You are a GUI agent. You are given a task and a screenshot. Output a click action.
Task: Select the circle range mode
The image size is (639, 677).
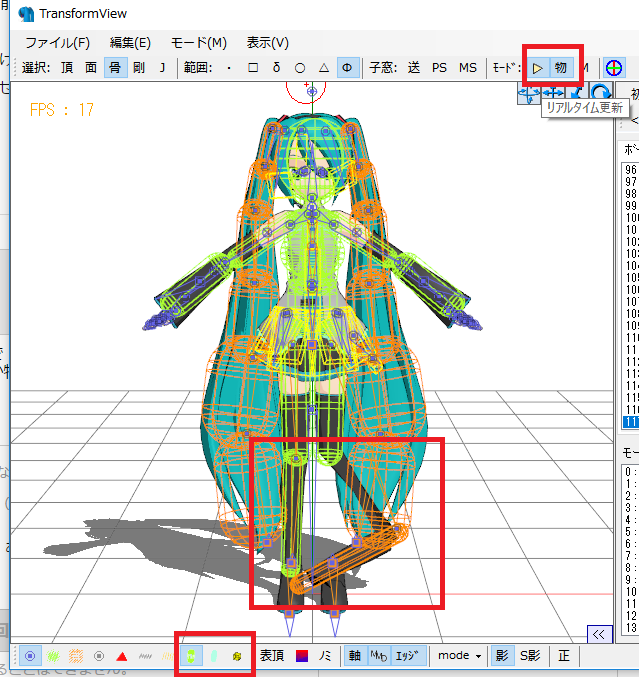[300, 68]
